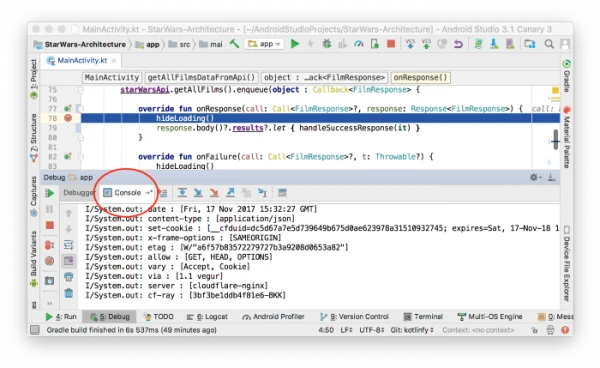Click the Step Into icon

coord(198,193)
